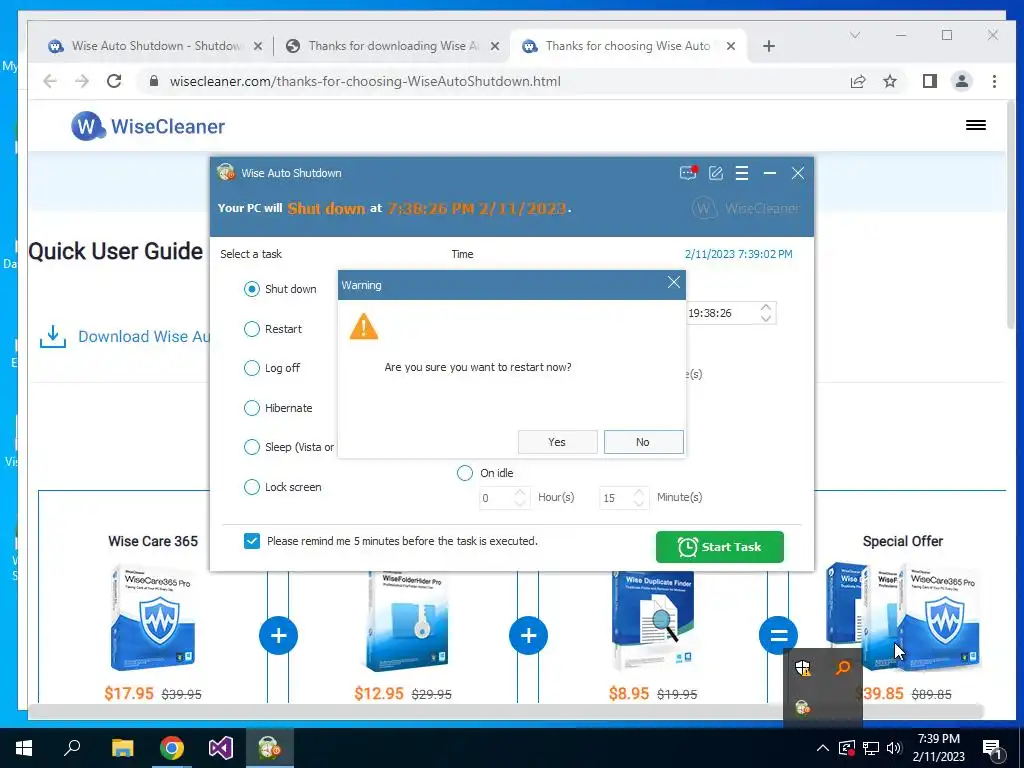Go back in browser history
This screenshot has width=1024, height=768.
50,81
